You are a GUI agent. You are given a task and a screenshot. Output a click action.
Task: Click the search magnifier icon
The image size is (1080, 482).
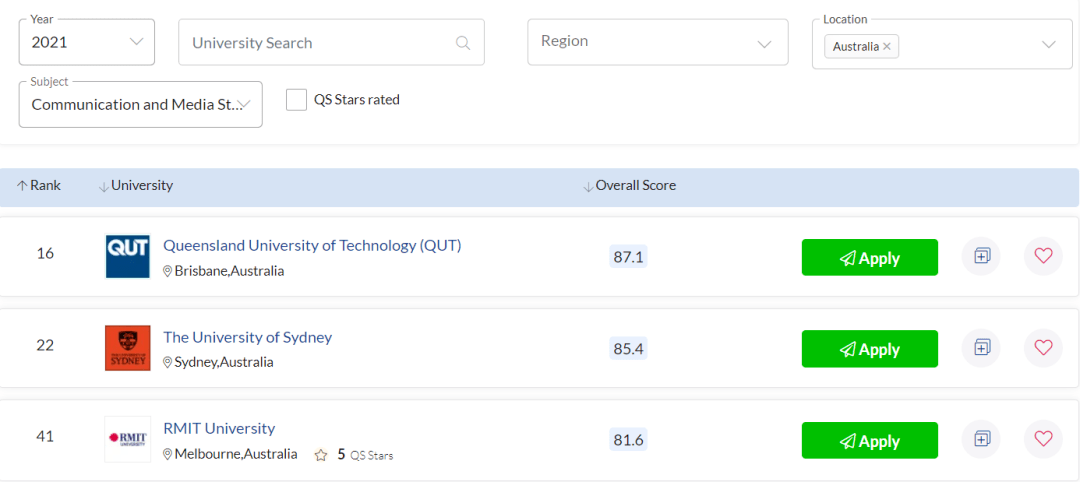click(x=463, y=43)
